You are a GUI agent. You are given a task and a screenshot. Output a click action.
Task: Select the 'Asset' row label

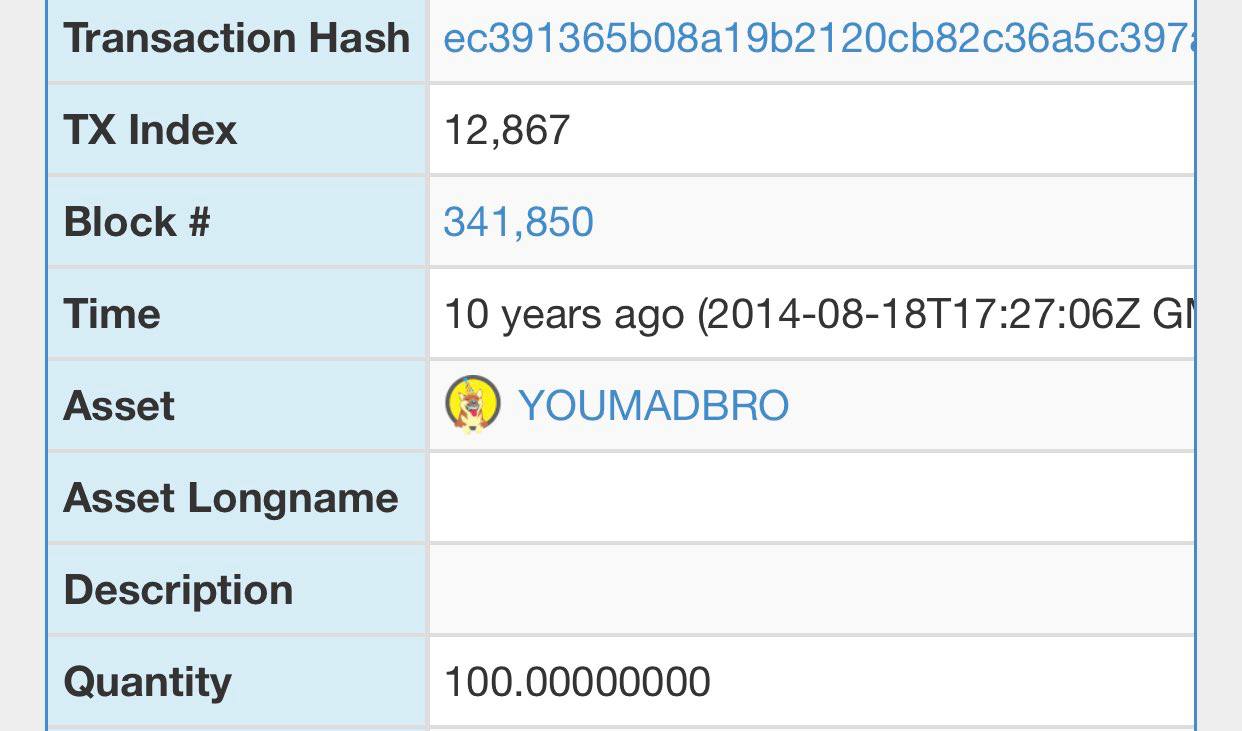point(118,406)
